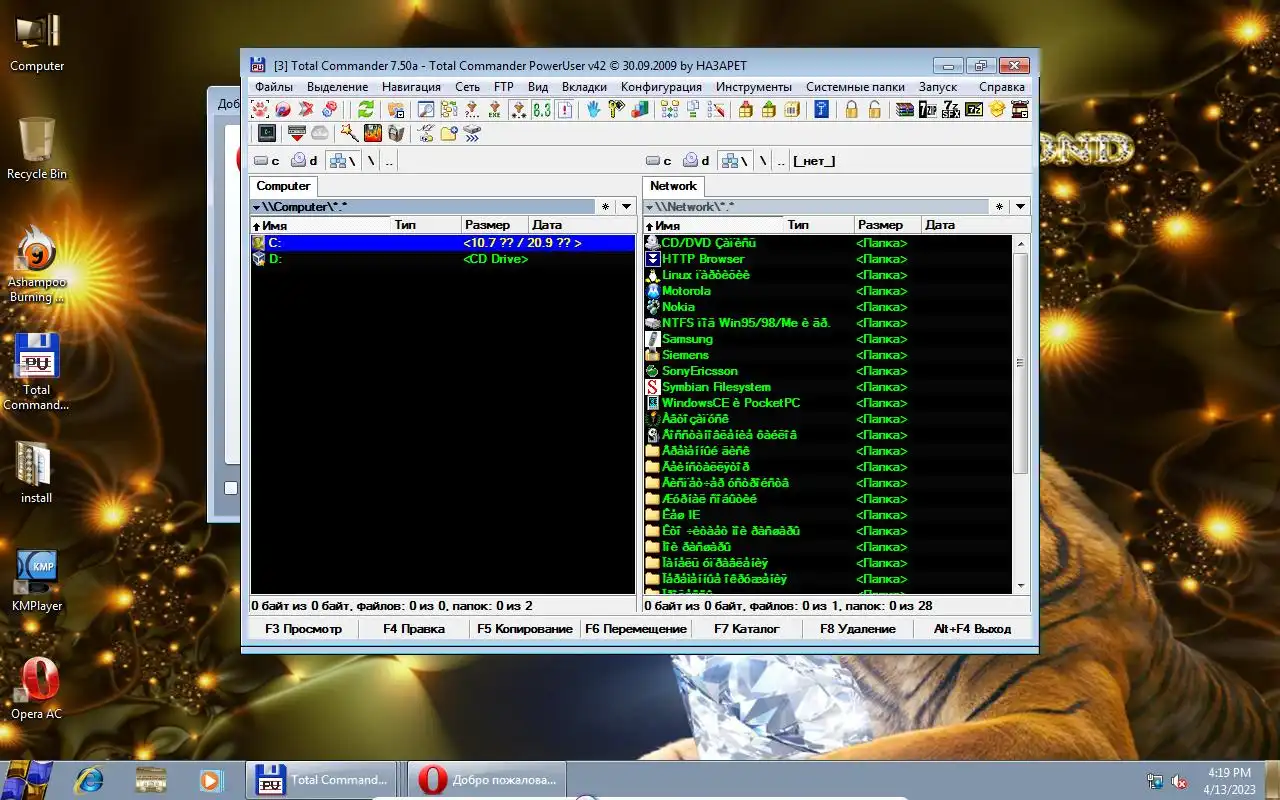1280x800 pixels.
Task: Click the drive with blue arrows icon
Action: coord(472,132)
